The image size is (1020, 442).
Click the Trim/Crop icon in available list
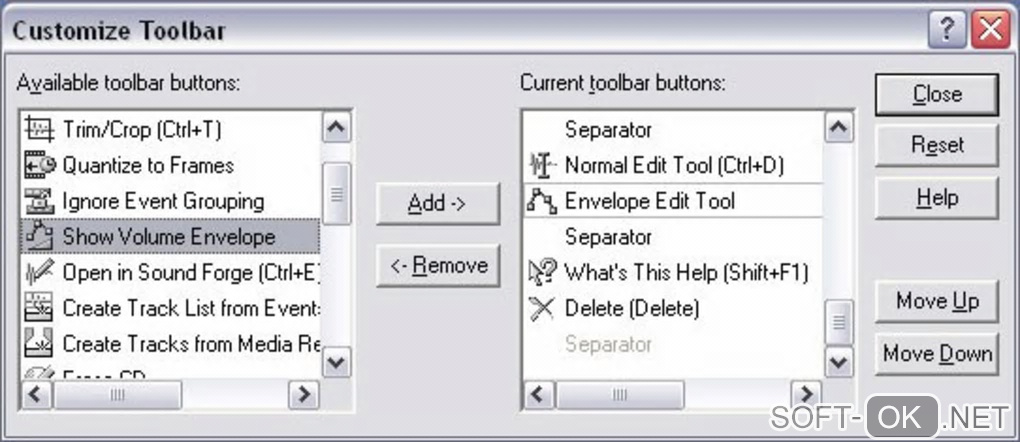point(40,130)
